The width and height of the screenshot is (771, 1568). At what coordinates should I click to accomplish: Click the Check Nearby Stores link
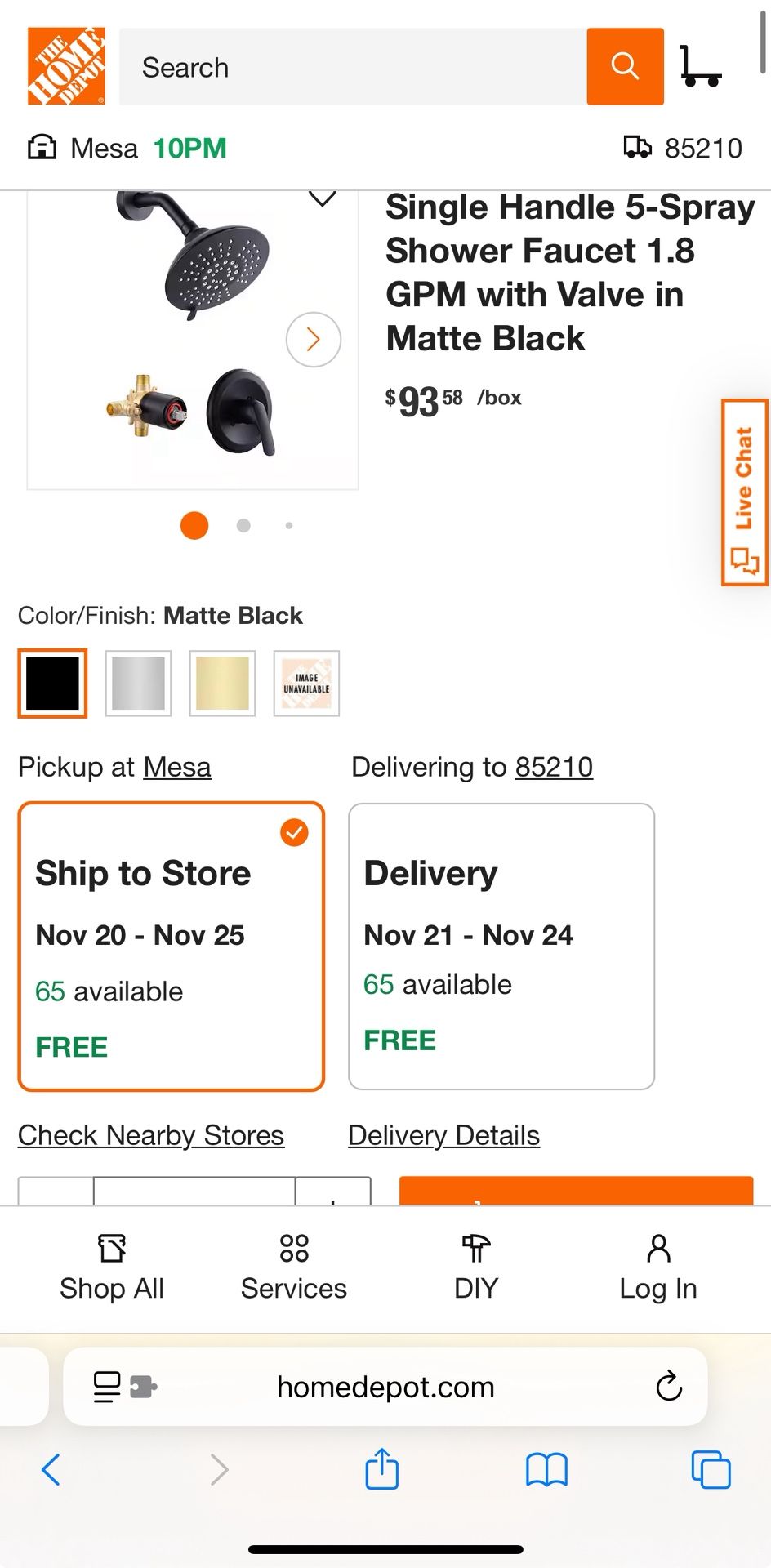click(150, 1134)
